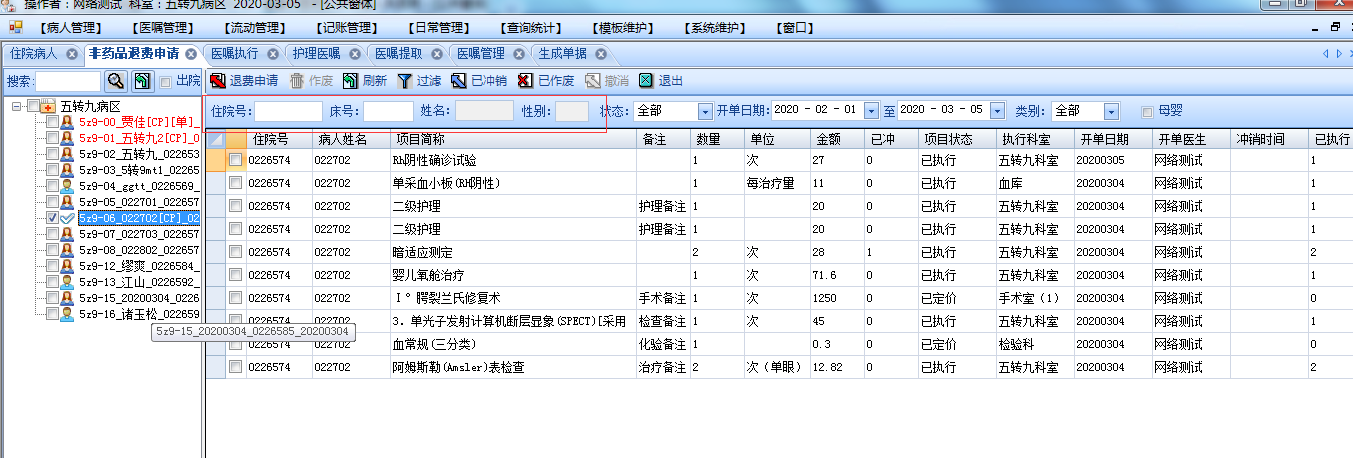Viewport: 1353px width, 458px height.
Task: Open the 状态 dropdown showing 全部
Action: tap(705, 111)
